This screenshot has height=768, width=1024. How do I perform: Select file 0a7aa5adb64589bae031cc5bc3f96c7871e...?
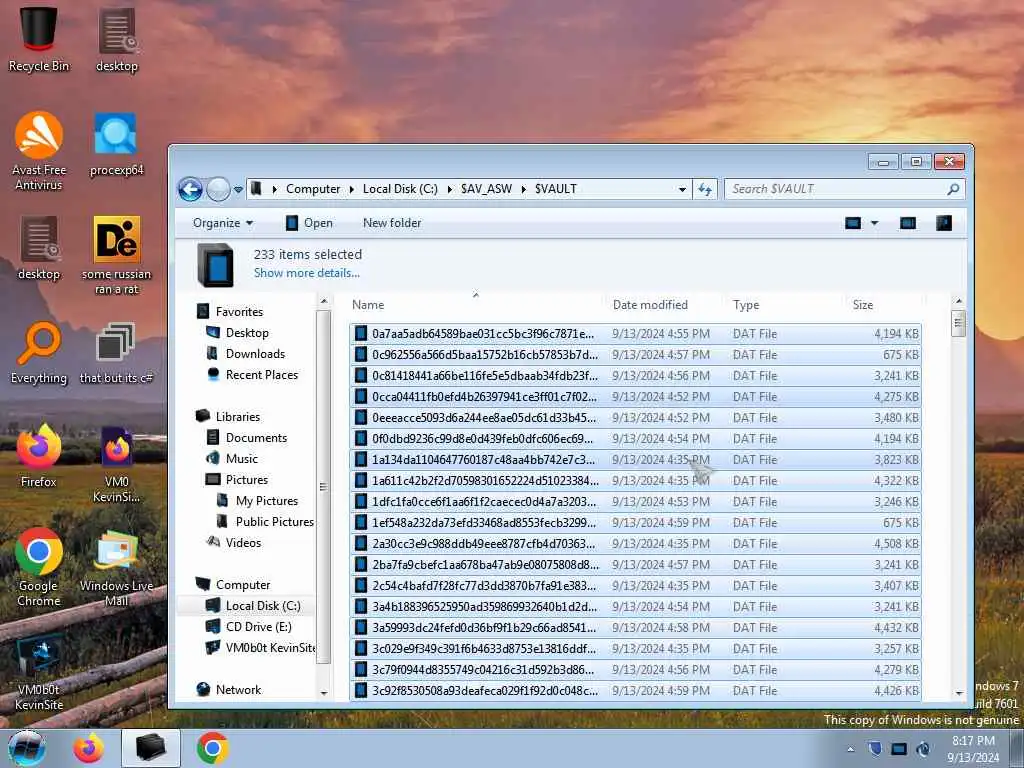(635, 334)
